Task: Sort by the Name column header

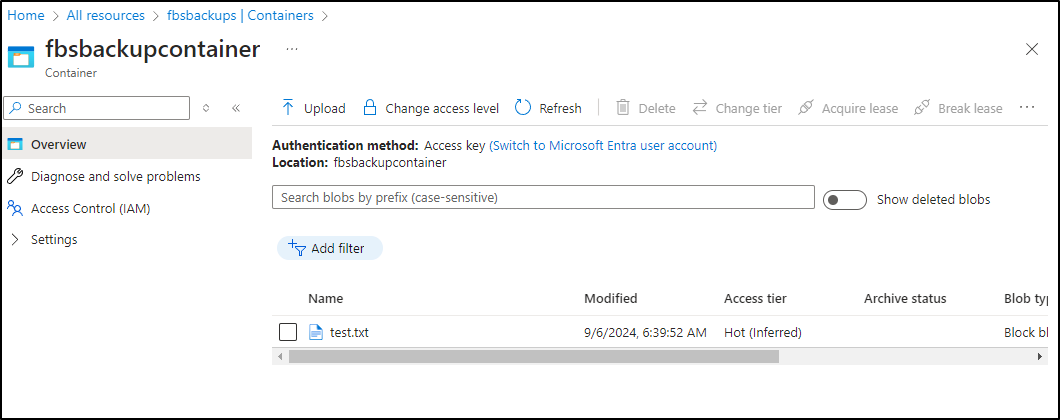Action: click(326, 298)
